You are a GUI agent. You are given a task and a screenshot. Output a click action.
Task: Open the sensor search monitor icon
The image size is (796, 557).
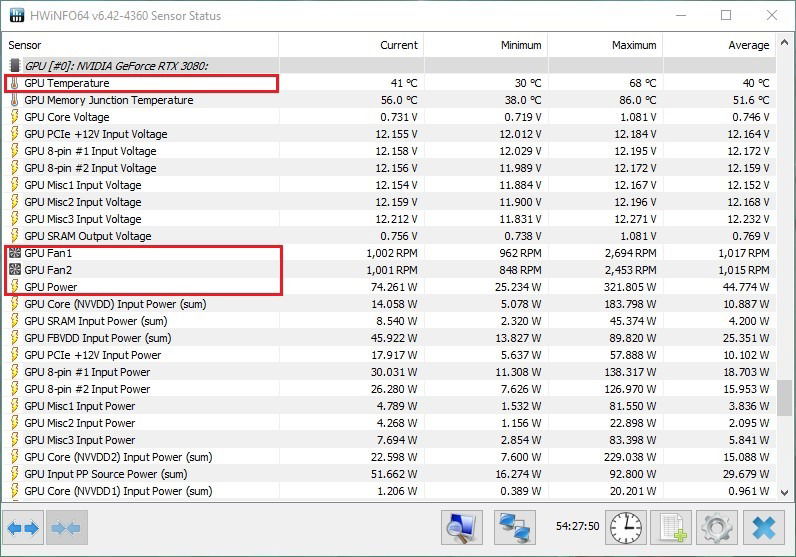coord(461,528)
